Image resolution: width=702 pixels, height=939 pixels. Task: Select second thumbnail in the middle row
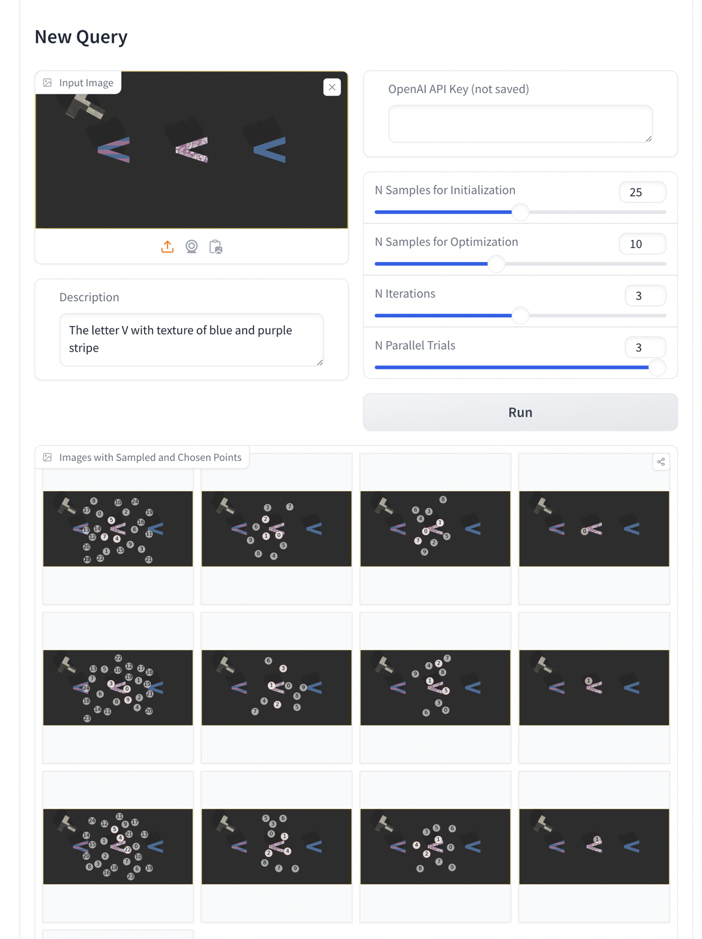pyautogui.click(x=277, y=688)
